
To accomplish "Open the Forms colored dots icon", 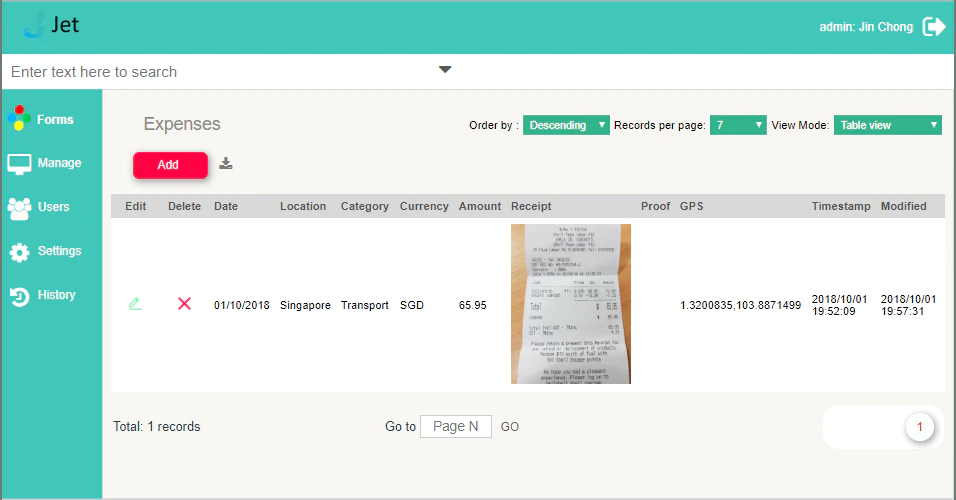I will click(x=19, y=118).
